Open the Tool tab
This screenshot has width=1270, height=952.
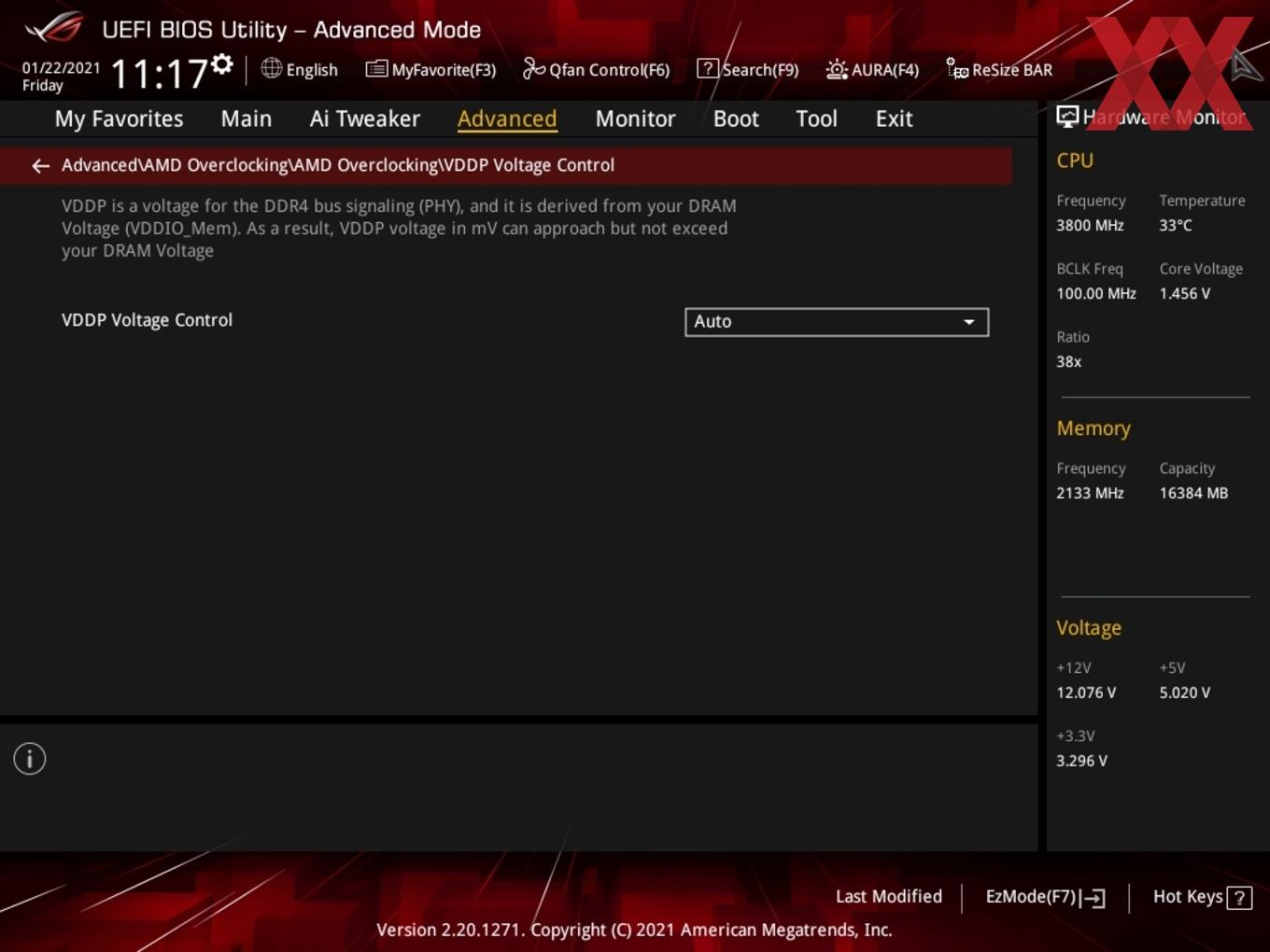(816, 119)
